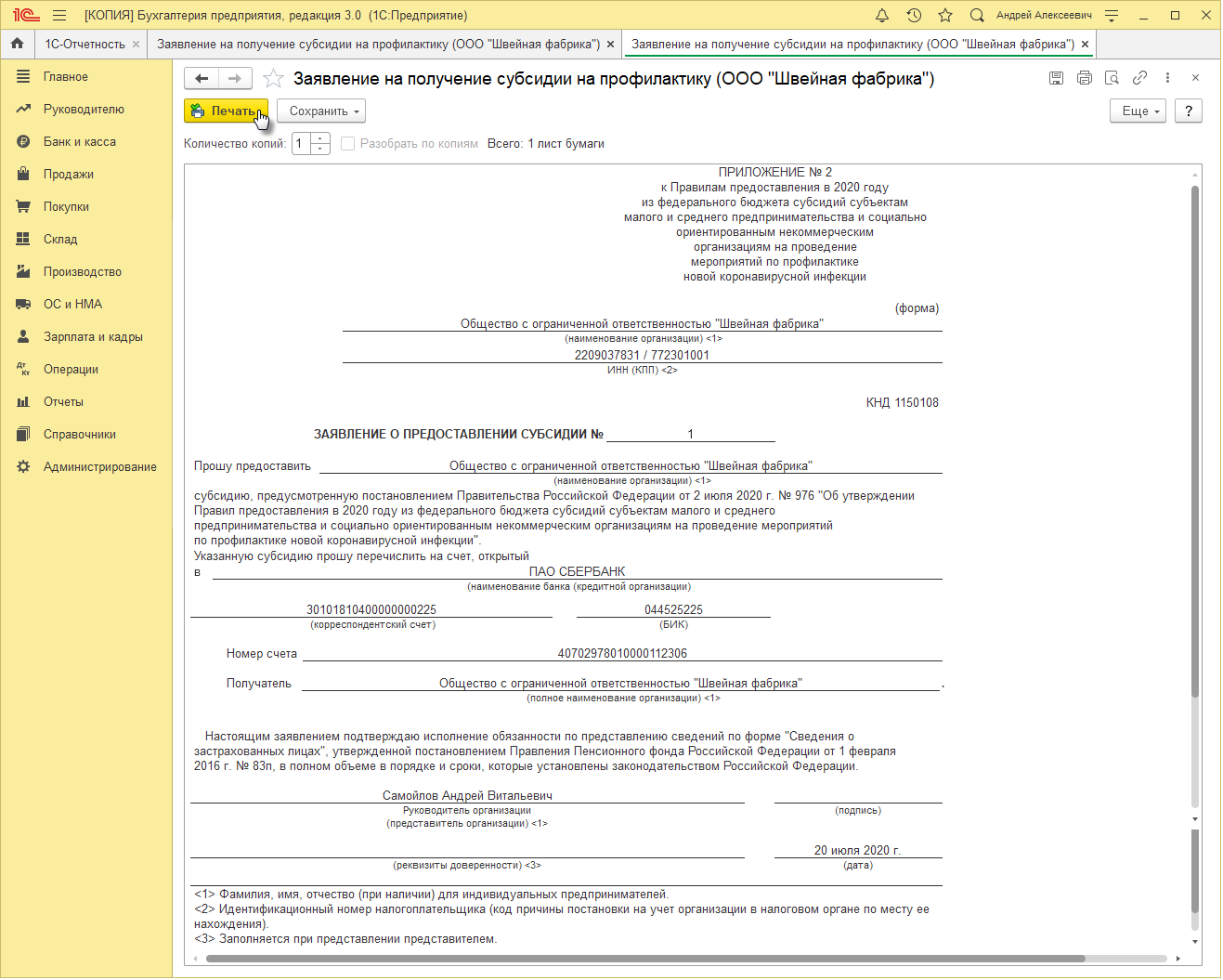
Task: Click the vertical scrollbar of document preview
Action: [1195, 441]
